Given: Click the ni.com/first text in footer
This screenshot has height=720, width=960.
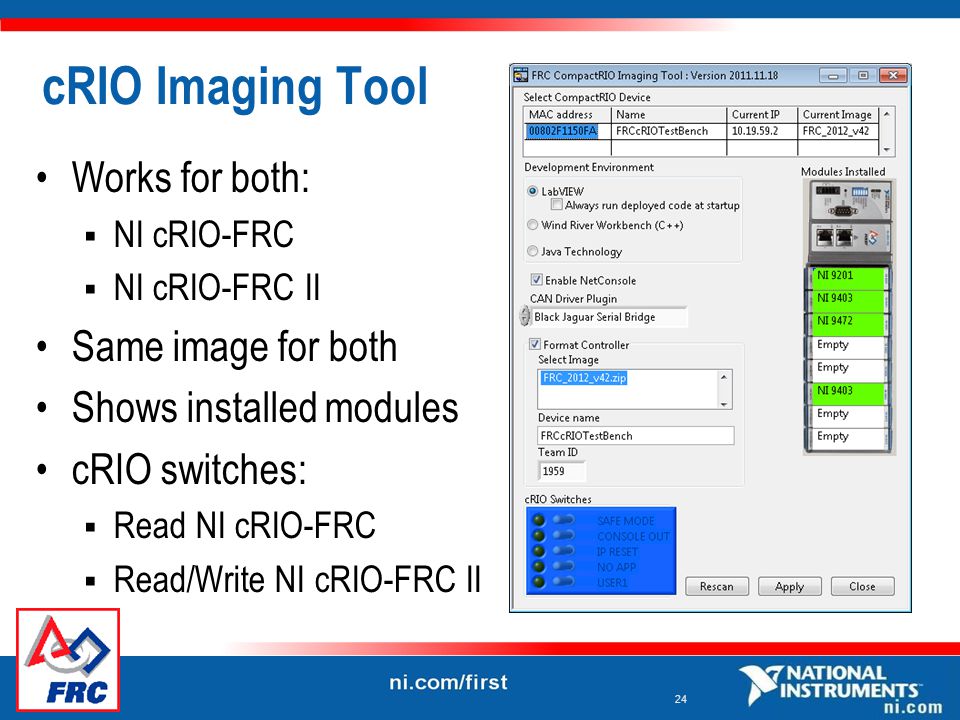Looking at the screenshot, I should (x=448, y=681).
